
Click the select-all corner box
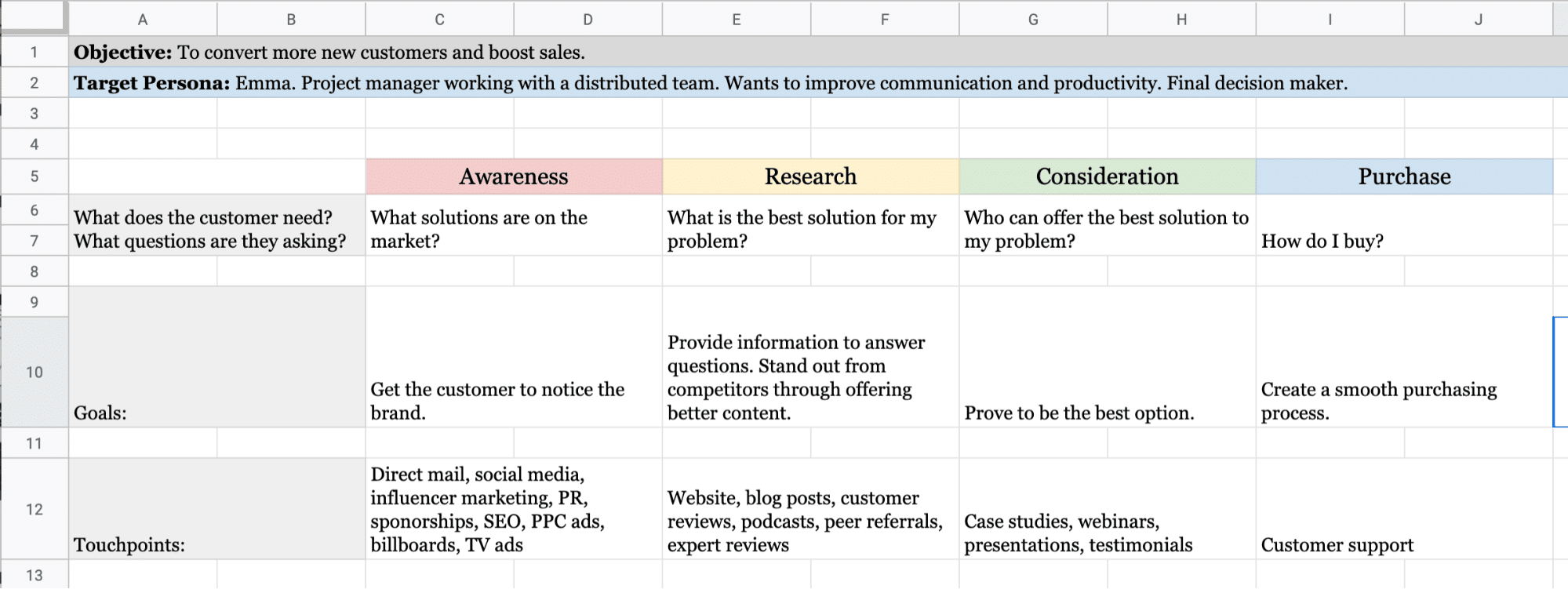34,17
